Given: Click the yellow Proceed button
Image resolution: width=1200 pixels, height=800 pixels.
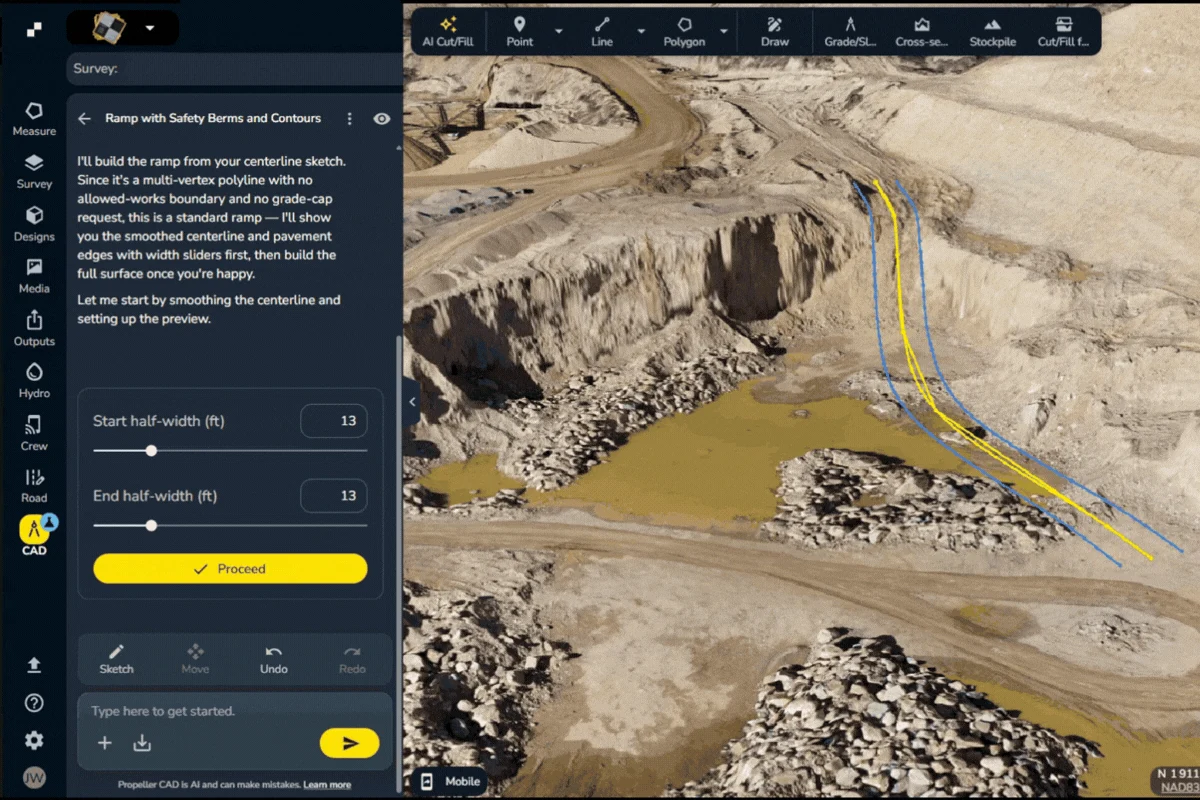Looking at the screenshot, I should [x=230, y=568].
